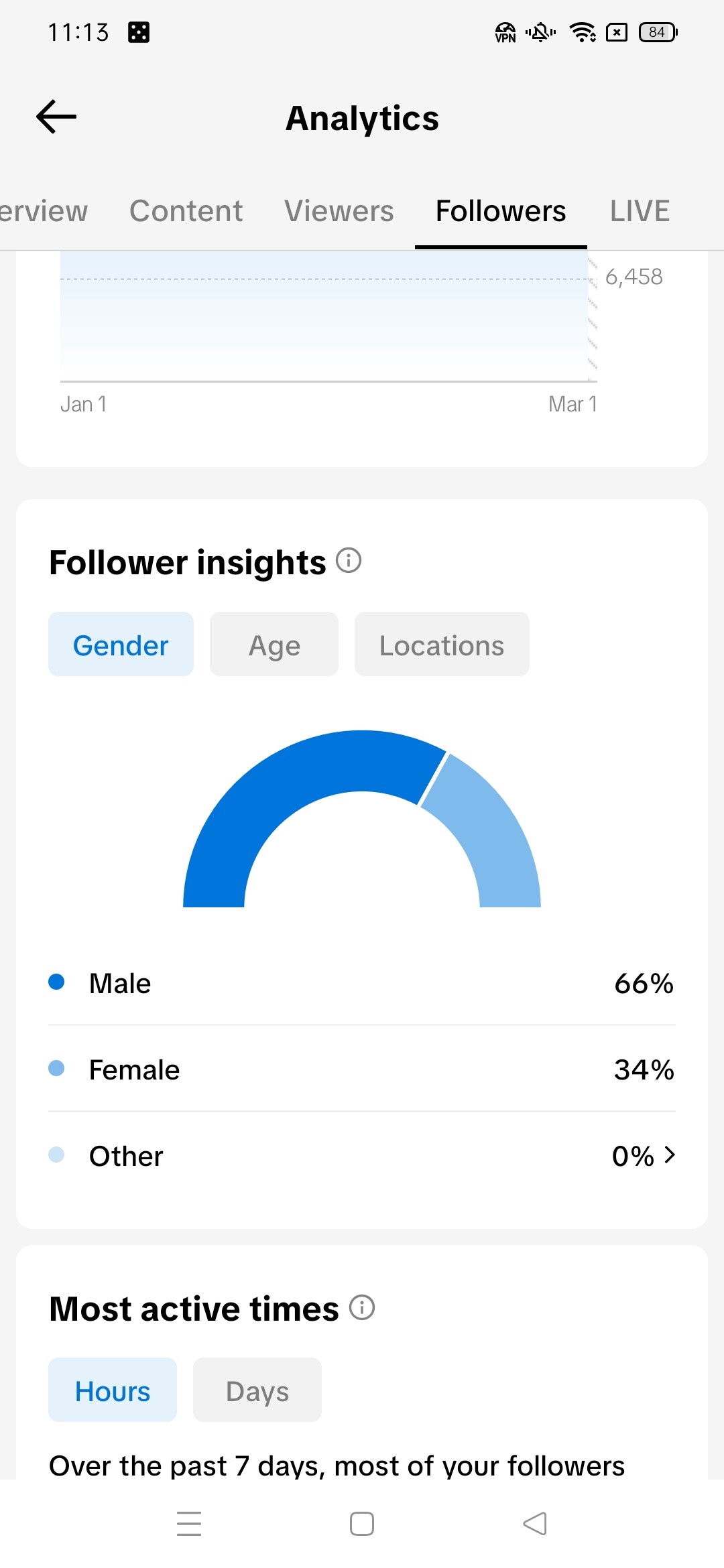Go to the LIVE tab
The width and height of the screenshot is (724, 1568).
[640, 211]
